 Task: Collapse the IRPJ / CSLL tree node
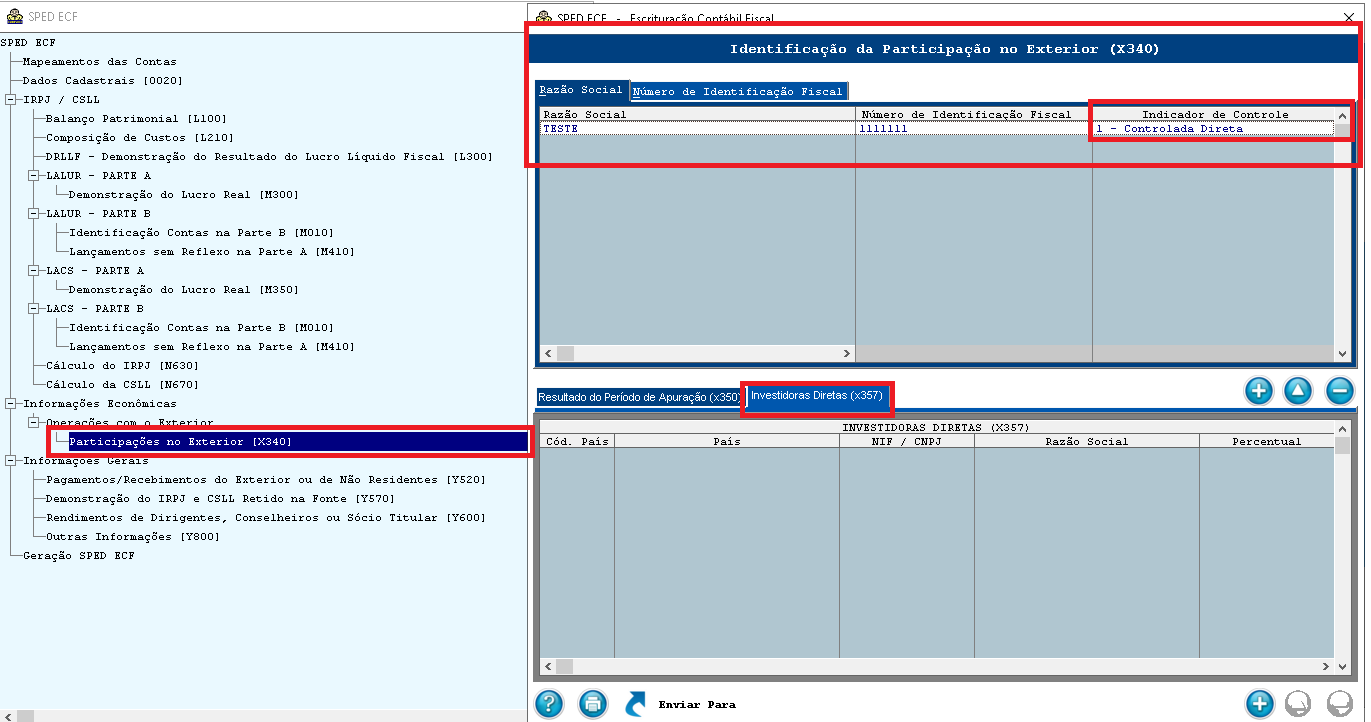11,99
